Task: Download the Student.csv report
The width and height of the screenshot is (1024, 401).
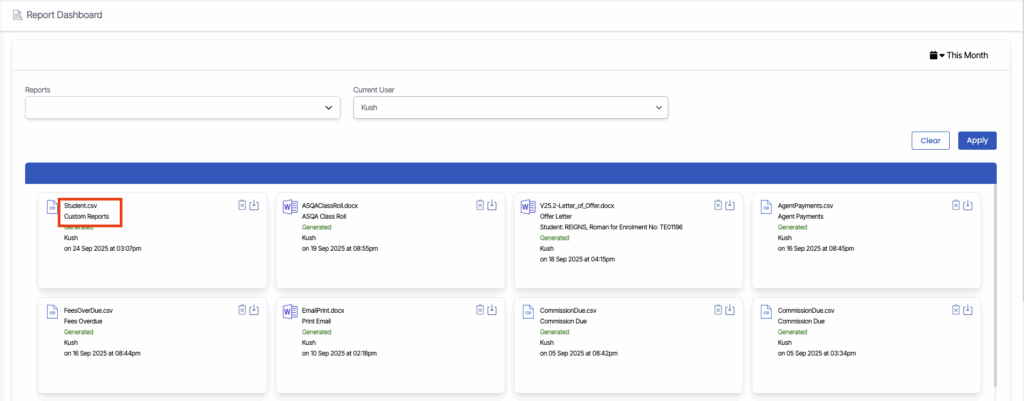Action: pos(254,205)
